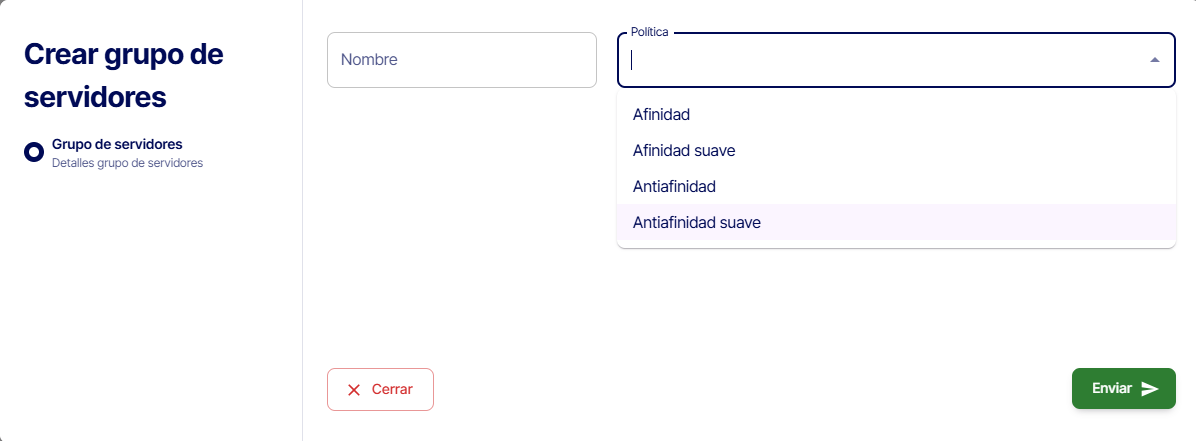Submit the form with Enviar
1196x441 pixels.
(1123, 389)
